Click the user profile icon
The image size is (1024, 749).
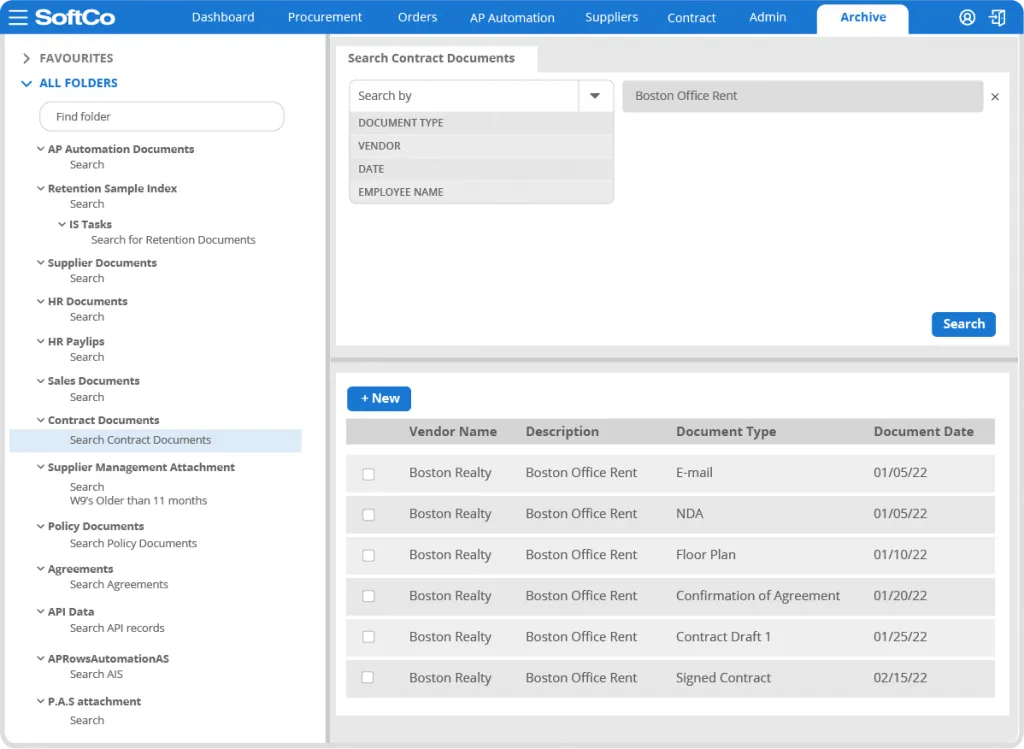[x=967, y=17]
